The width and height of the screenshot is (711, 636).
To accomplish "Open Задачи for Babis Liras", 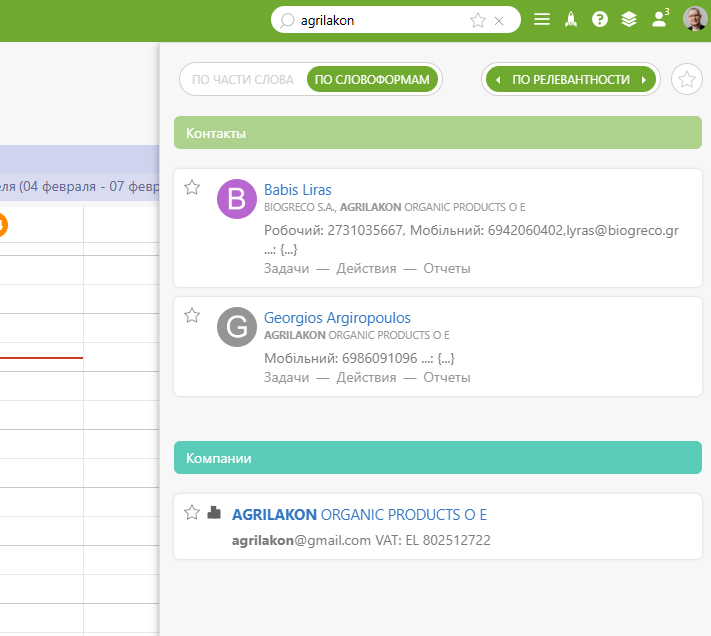I will click(x=287, y=268).
